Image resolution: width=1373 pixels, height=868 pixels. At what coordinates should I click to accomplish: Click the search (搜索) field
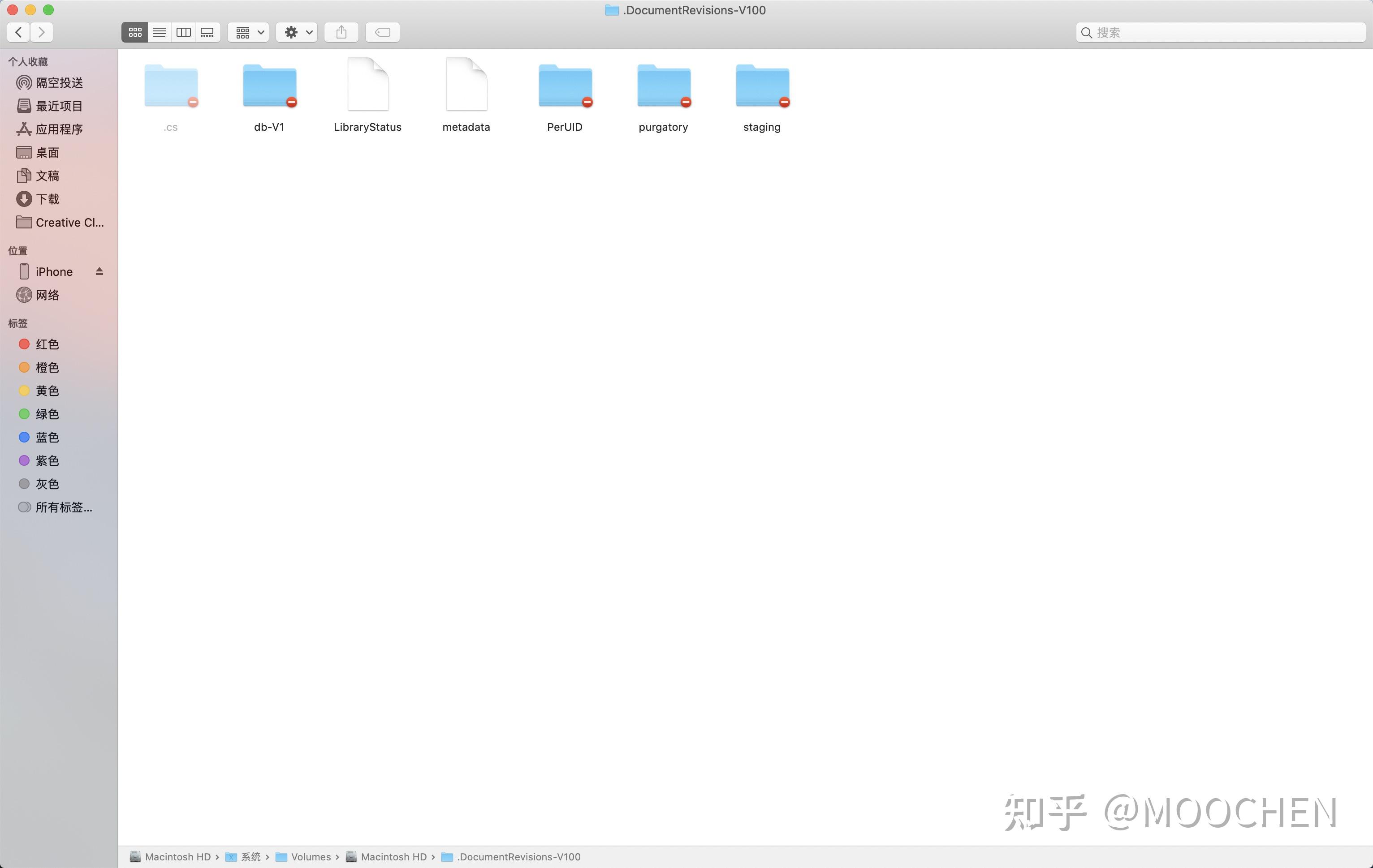tap(1226, 33)
